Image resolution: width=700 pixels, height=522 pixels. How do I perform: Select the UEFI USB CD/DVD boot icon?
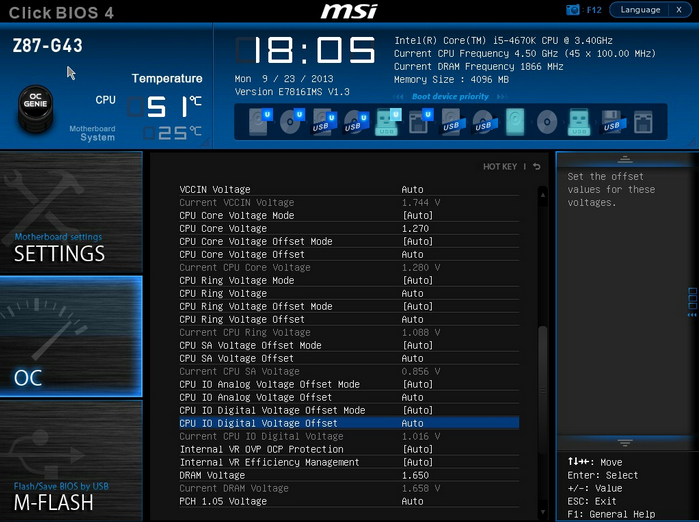(x=356, y=121)
